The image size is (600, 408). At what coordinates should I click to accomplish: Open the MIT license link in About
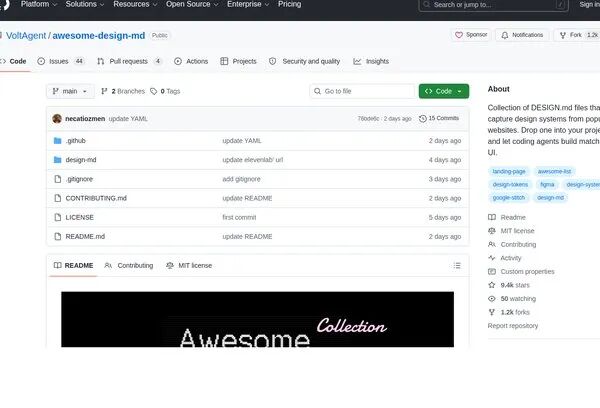tap(511, 231)
